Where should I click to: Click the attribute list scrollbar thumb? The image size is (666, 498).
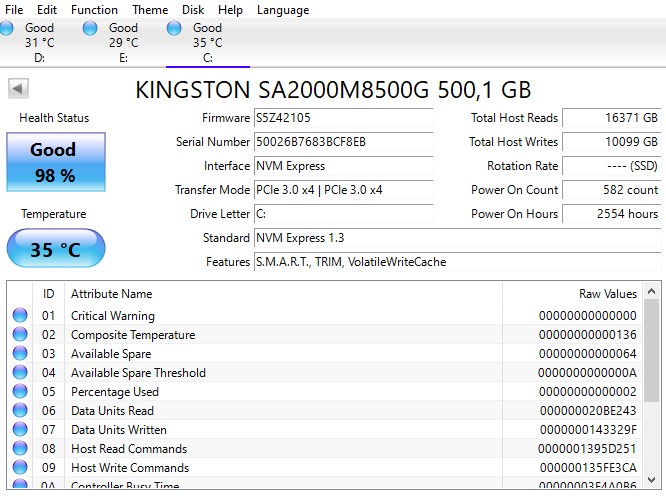click(x=651, y=351)
